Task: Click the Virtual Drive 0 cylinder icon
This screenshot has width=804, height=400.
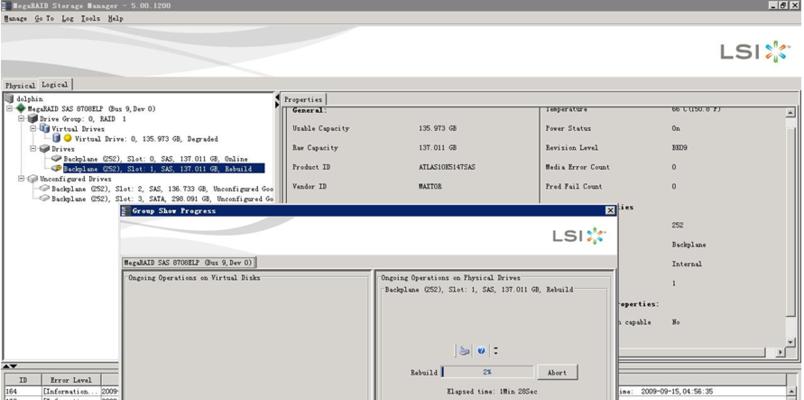Action: pyautogui.click(x=56, y=138)
